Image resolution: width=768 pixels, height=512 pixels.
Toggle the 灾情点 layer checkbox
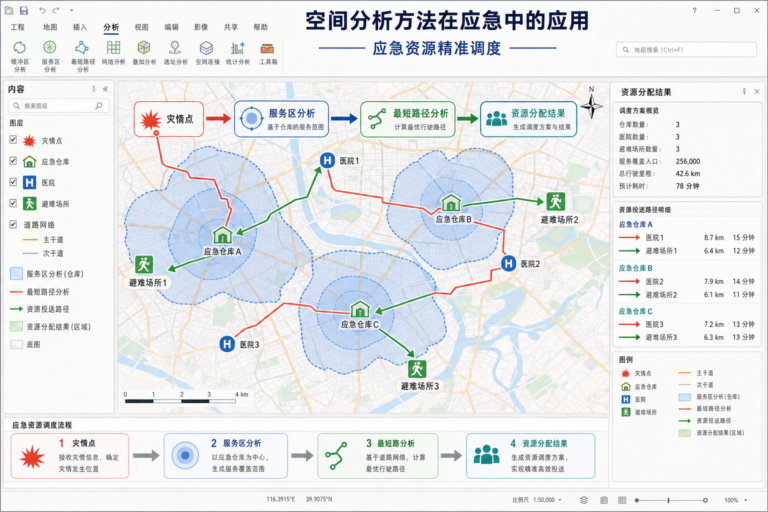click(13, 140)
